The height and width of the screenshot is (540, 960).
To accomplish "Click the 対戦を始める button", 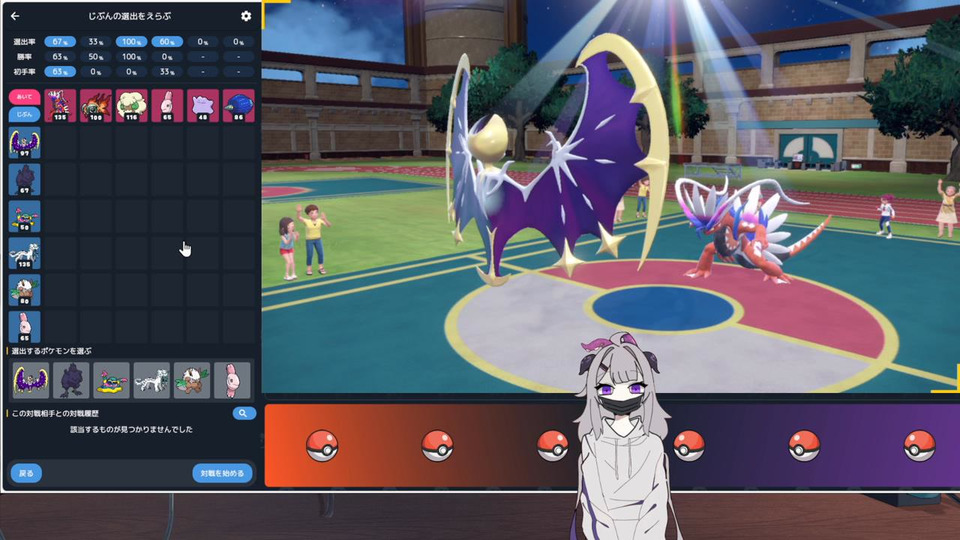I will click(x=222, y=473).
